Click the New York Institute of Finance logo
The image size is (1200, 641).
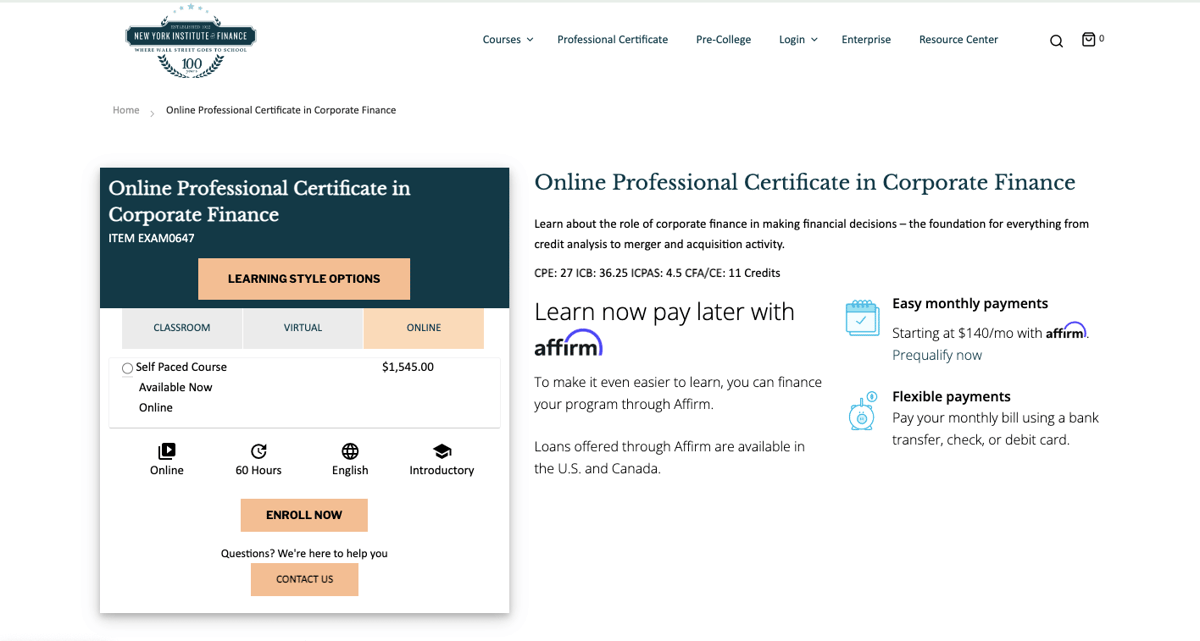tap(190, 41)
